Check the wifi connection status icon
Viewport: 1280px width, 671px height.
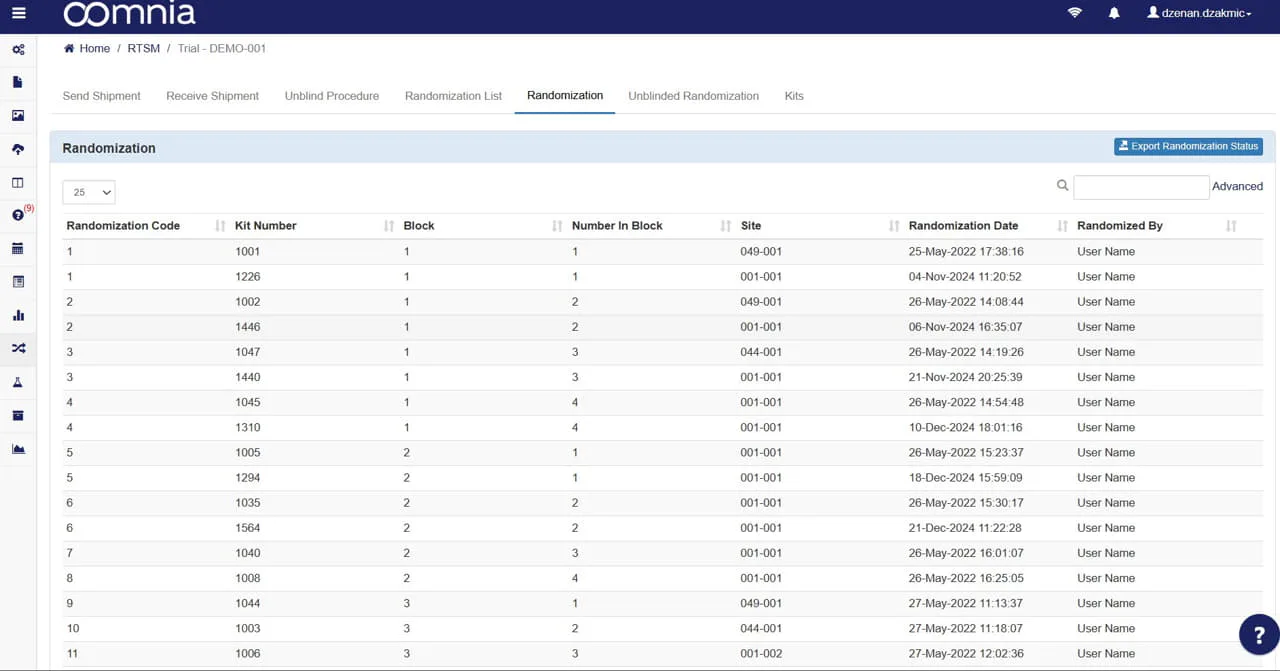(1075, 13)
